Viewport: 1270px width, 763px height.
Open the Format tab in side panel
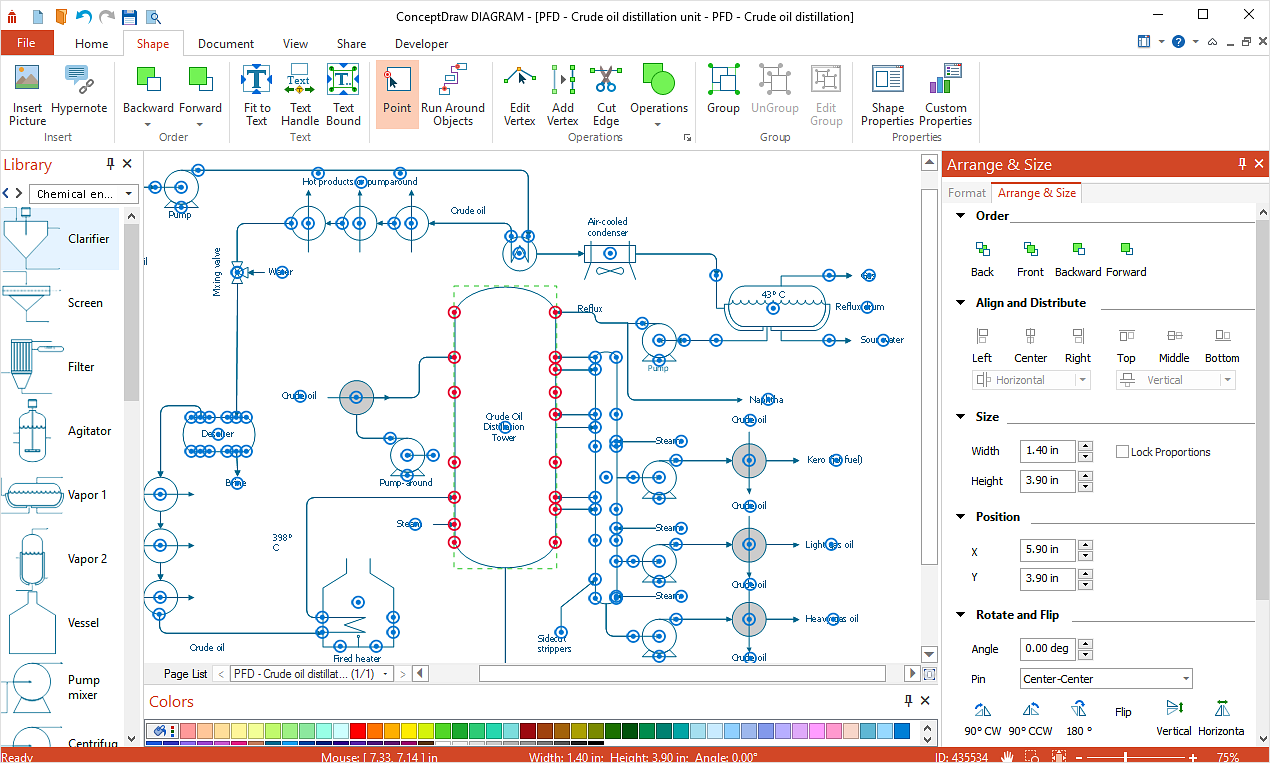(x=967, y=193)
